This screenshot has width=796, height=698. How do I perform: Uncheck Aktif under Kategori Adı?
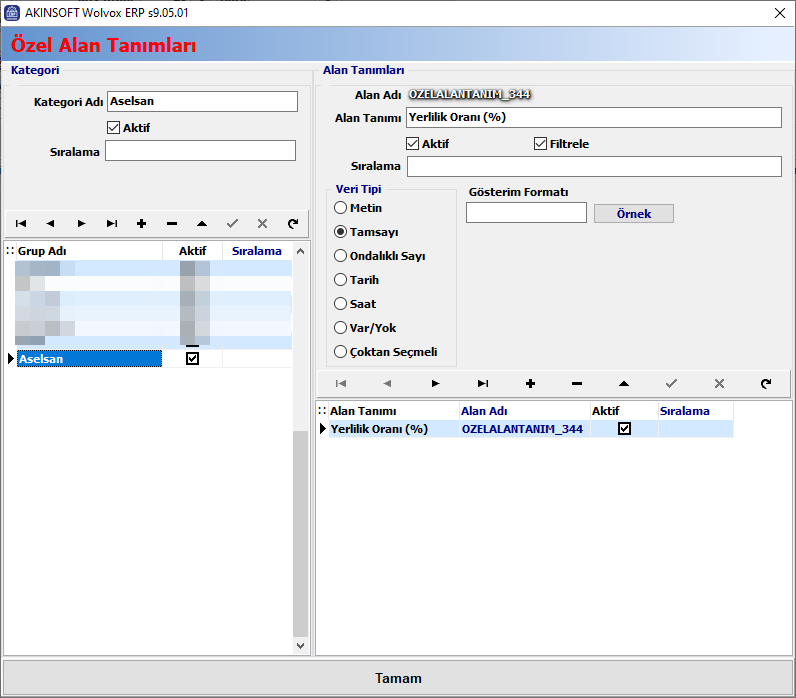(113, 128)
